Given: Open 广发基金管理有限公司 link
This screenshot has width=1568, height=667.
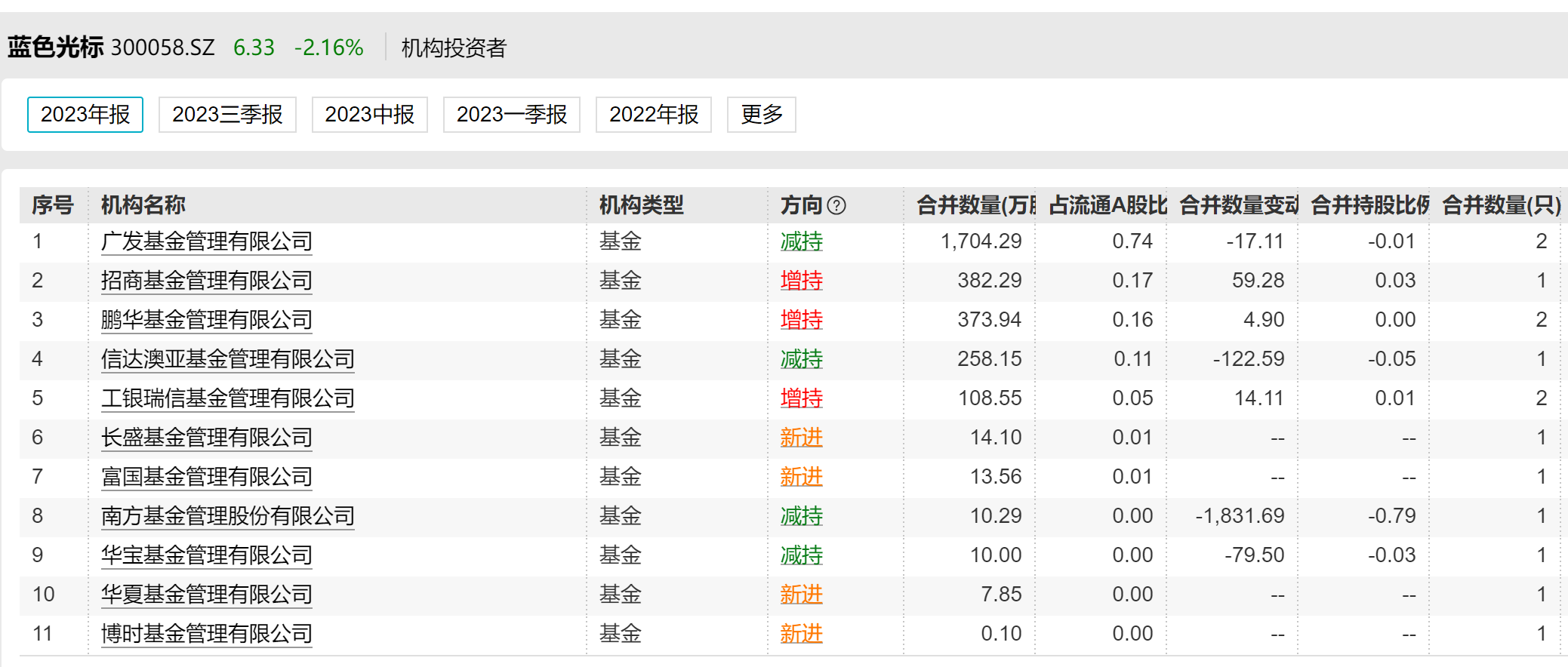Looking at the screenshot, I should point(207,241).
